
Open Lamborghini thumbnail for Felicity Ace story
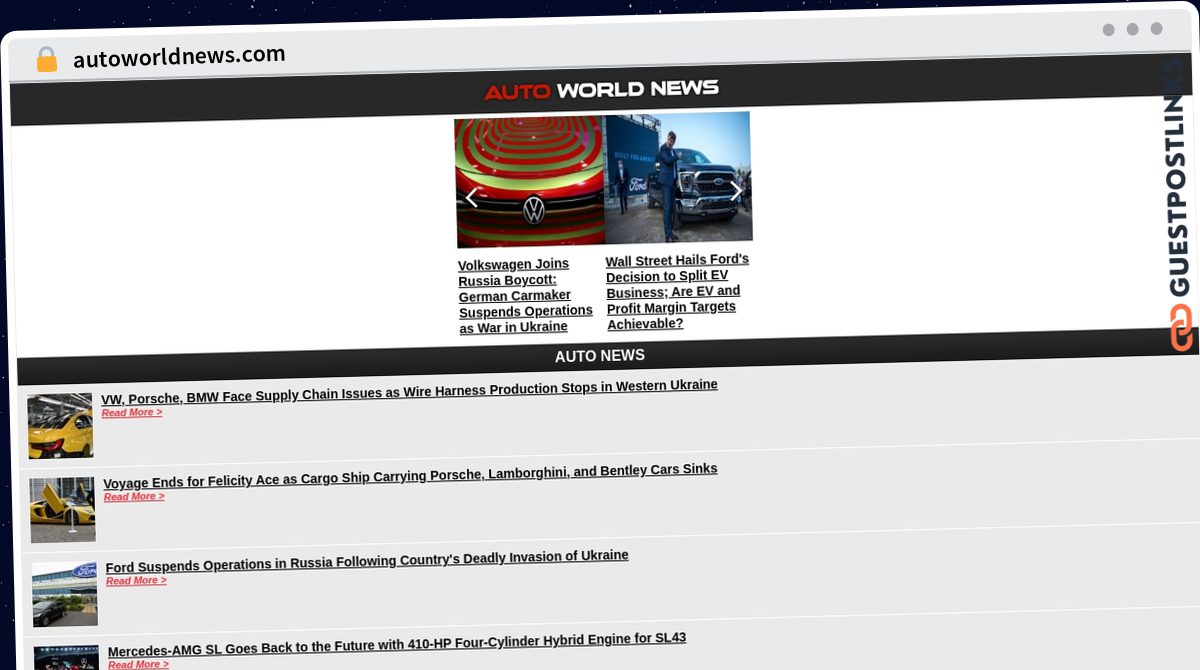pos(63,509)
